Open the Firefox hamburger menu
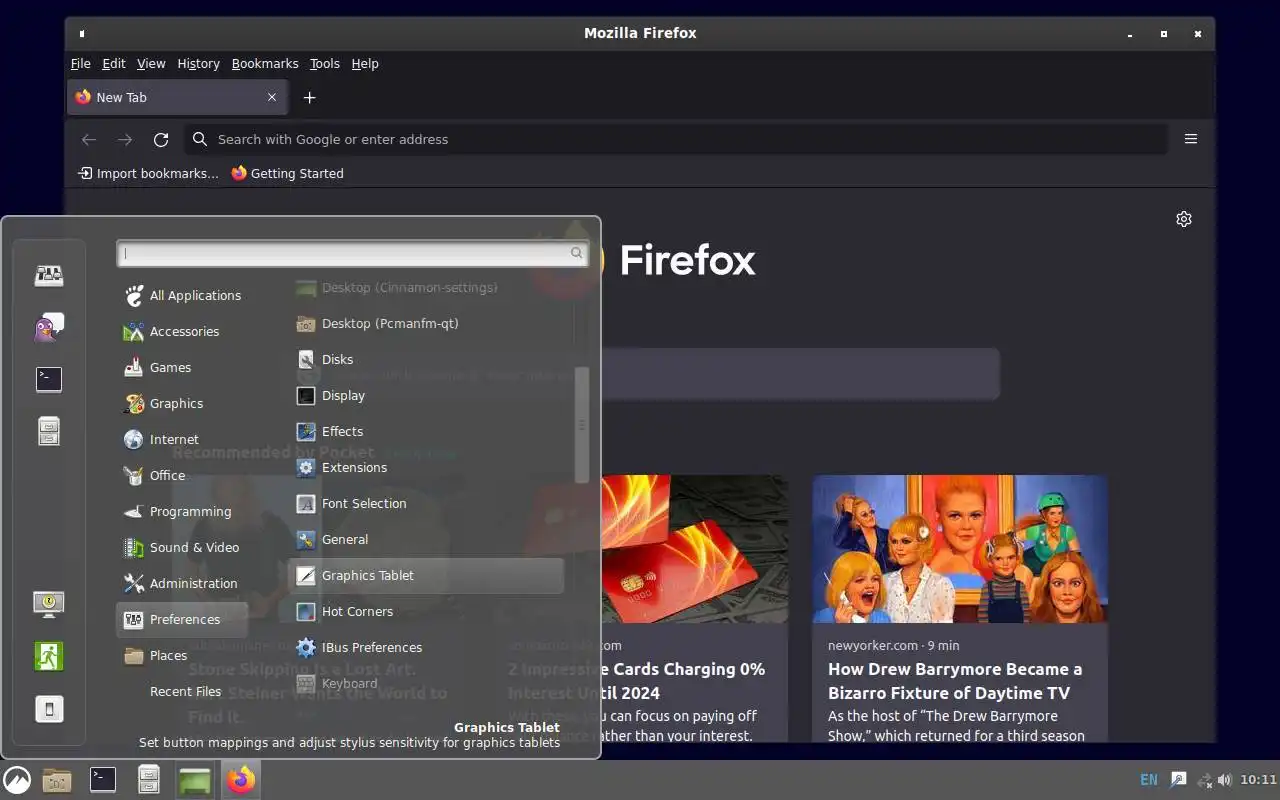Screen dimensions: 1280x800 tap(1191, 139)
